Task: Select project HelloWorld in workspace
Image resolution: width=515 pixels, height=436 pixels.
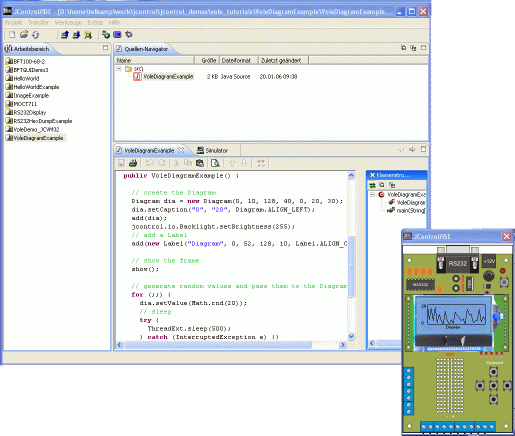Action: [23, 78]
